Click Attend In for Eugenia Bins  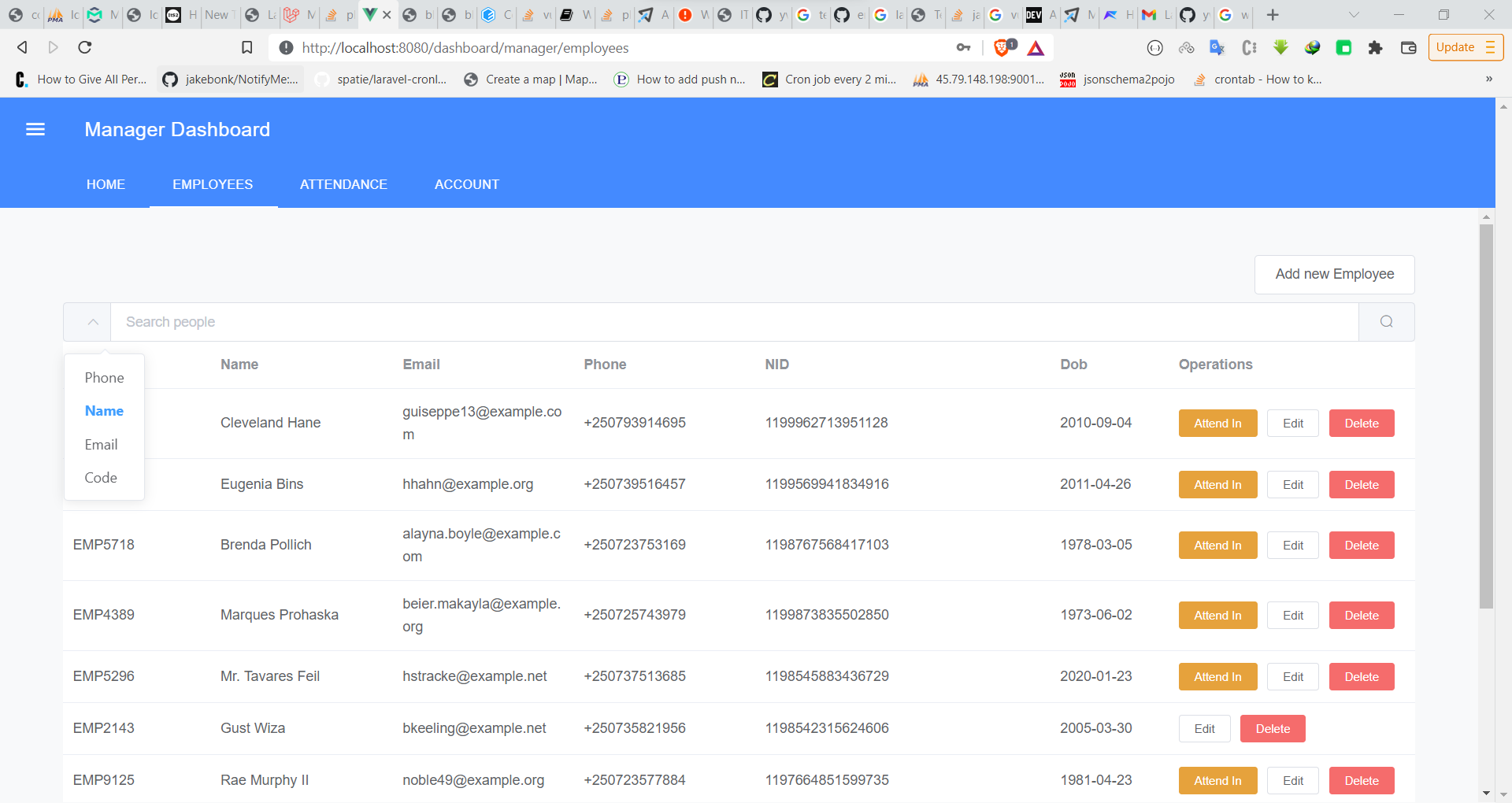(x=1217, y=484)
